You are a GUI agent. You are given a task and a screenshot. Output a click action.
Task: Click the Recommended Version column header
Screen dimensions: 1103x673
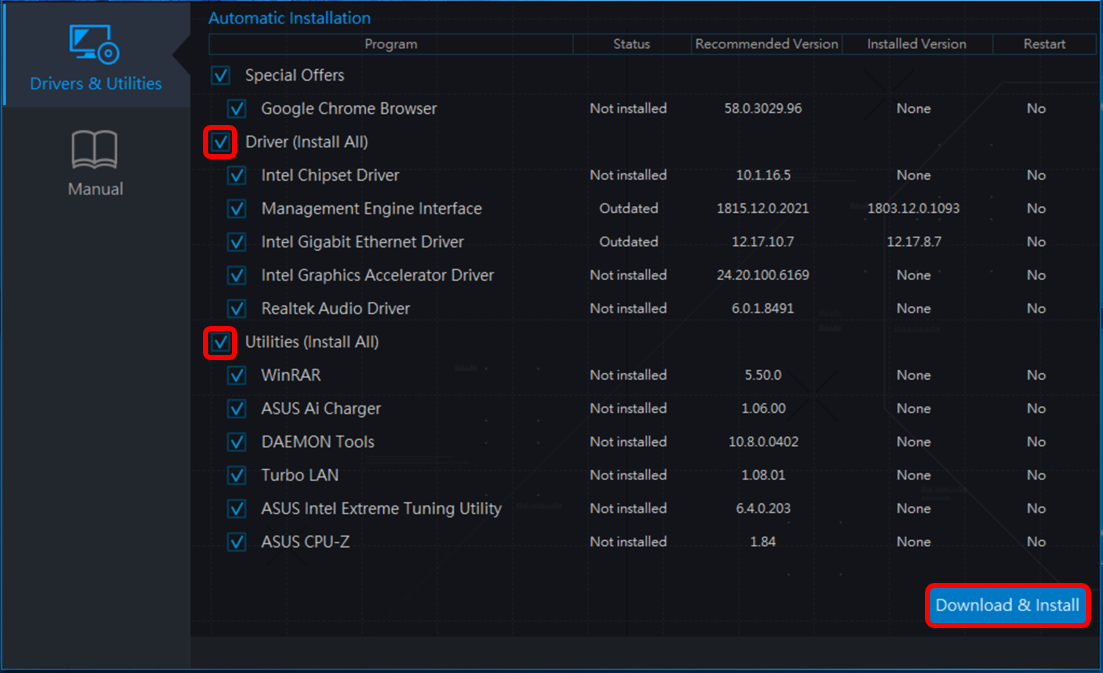coord(767,44)
